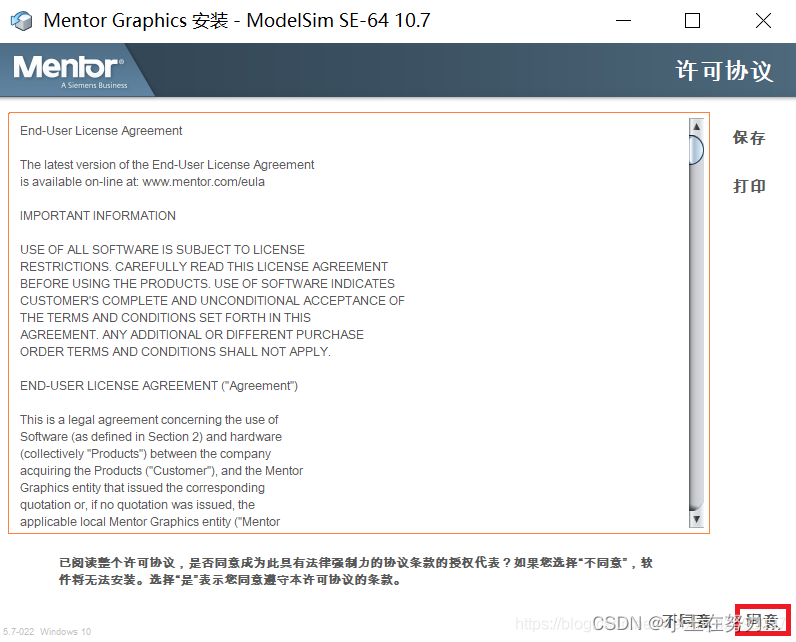Maximize the ModelSim installer window
This screenshot has height=642, width=796.
[x=692, y=21]
